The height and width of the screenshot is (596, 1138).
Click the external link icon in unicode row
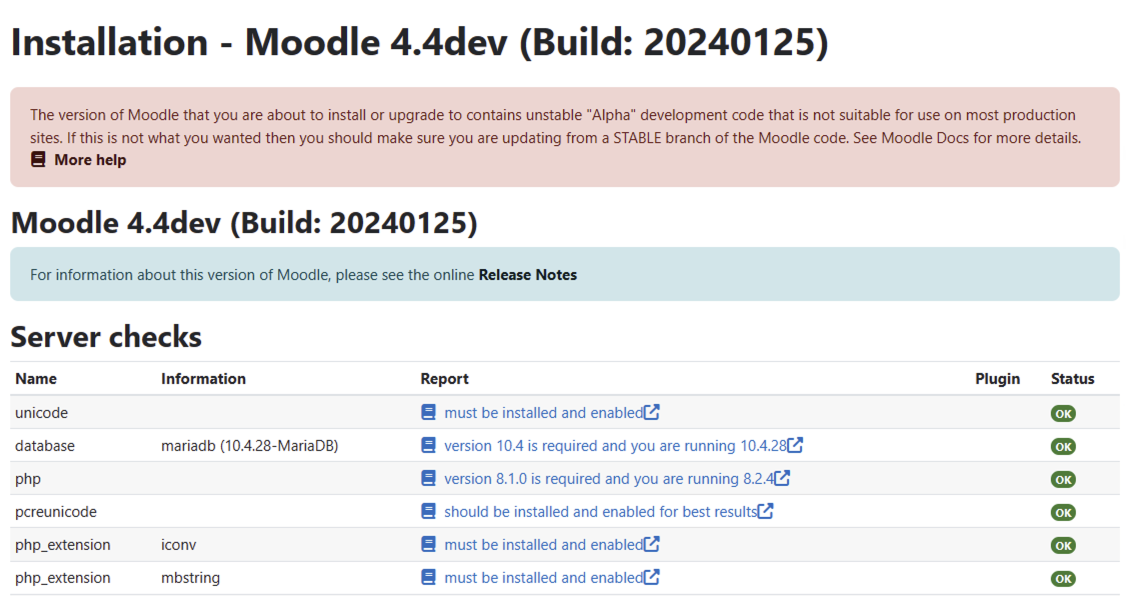652,412
